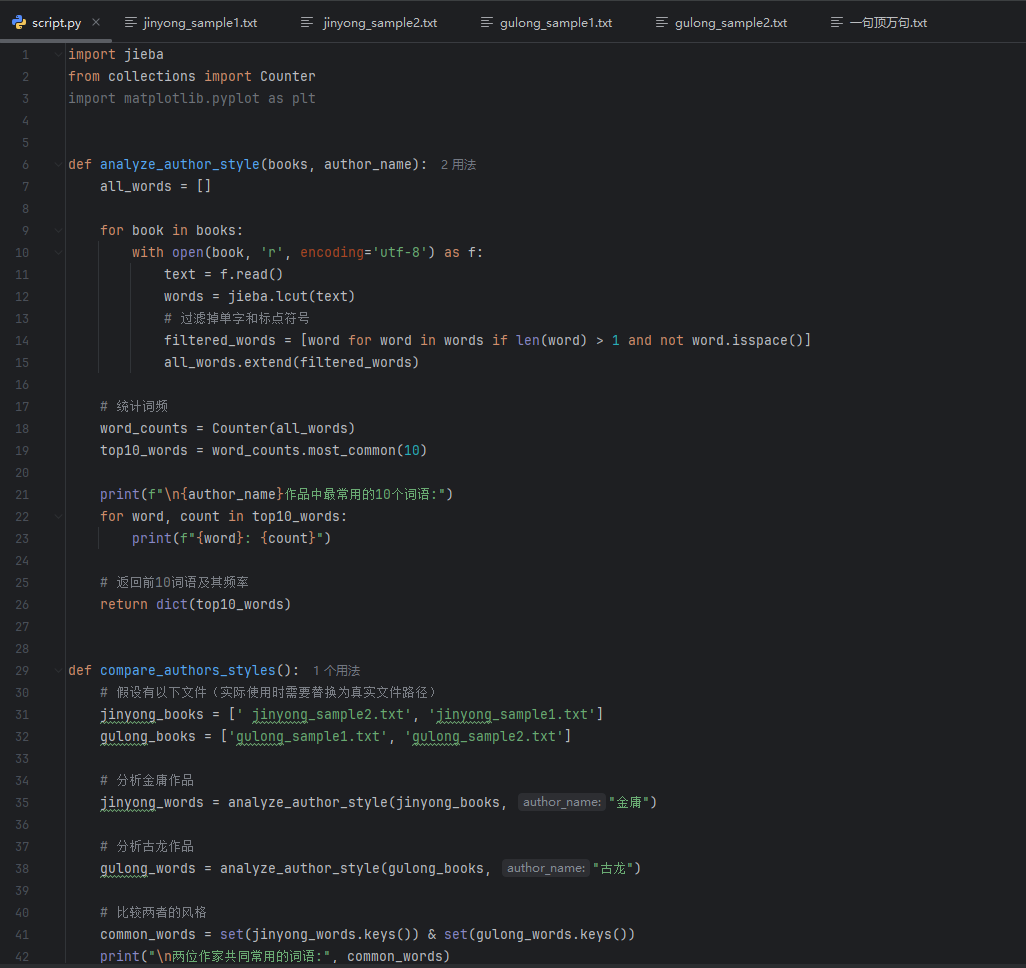Click the '2 用法' usages hint
The image size is (1026, 968).
(x=458, y=165)
